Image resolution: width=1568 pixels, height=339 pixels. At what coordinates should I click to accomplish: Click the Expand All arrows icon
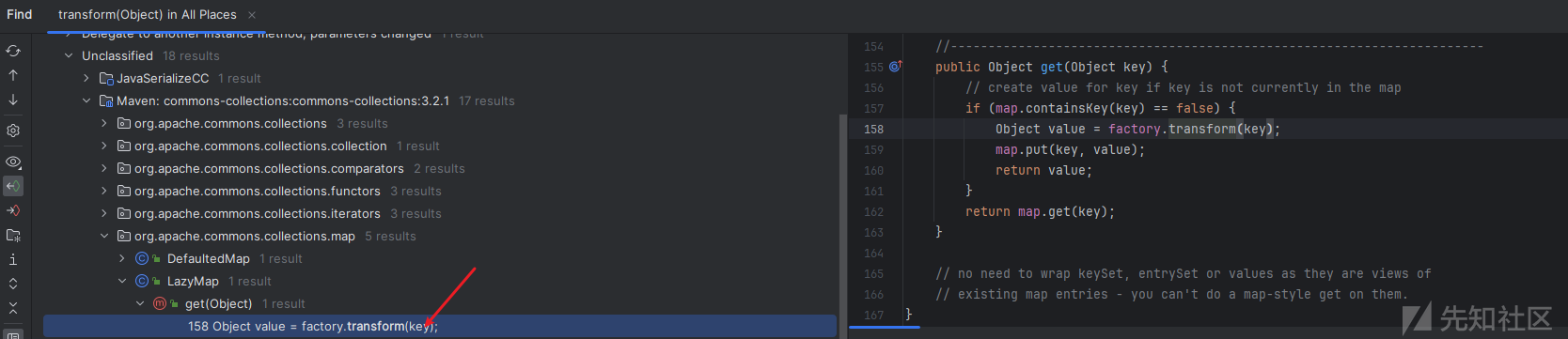click(13, 284)
